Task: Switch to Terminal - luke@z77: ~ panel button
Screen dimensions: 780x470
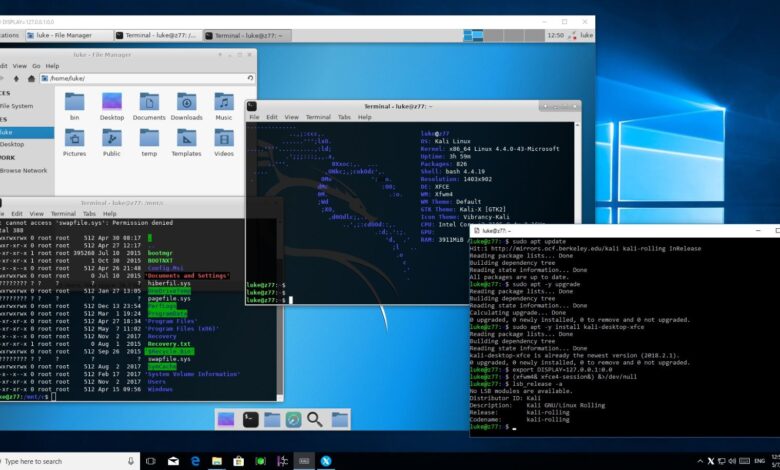Action: (x=247, y=35)
